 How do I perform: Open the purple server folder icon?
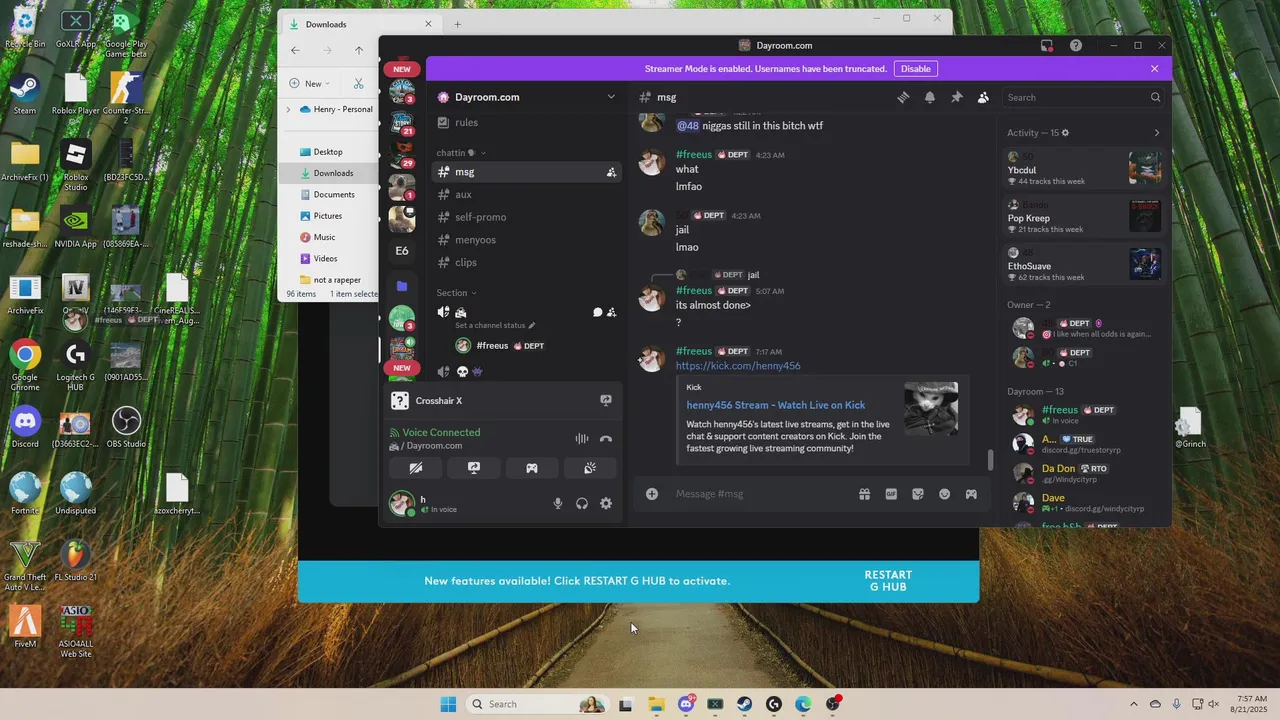(x=402, y=286)
